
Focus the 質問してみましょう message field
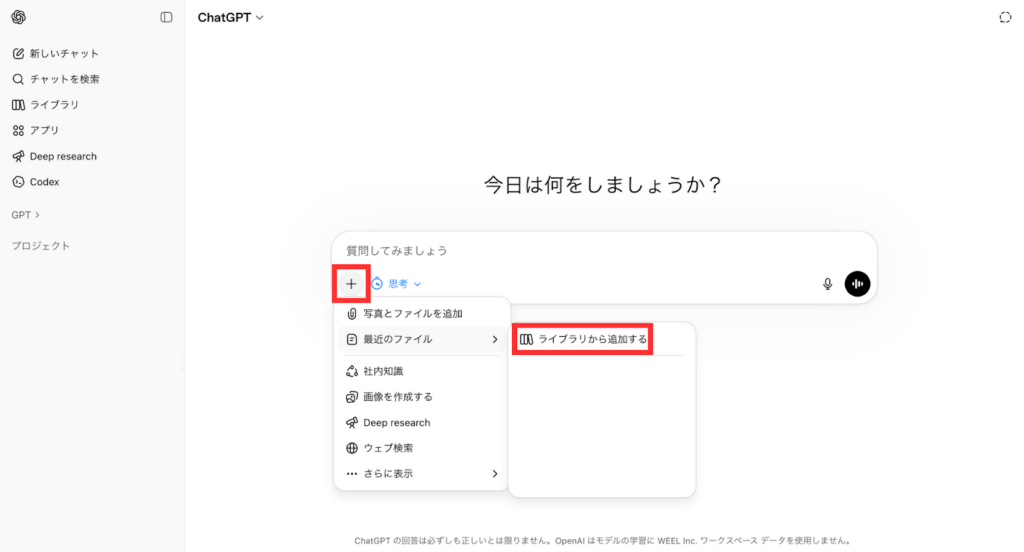coord(604,250)
